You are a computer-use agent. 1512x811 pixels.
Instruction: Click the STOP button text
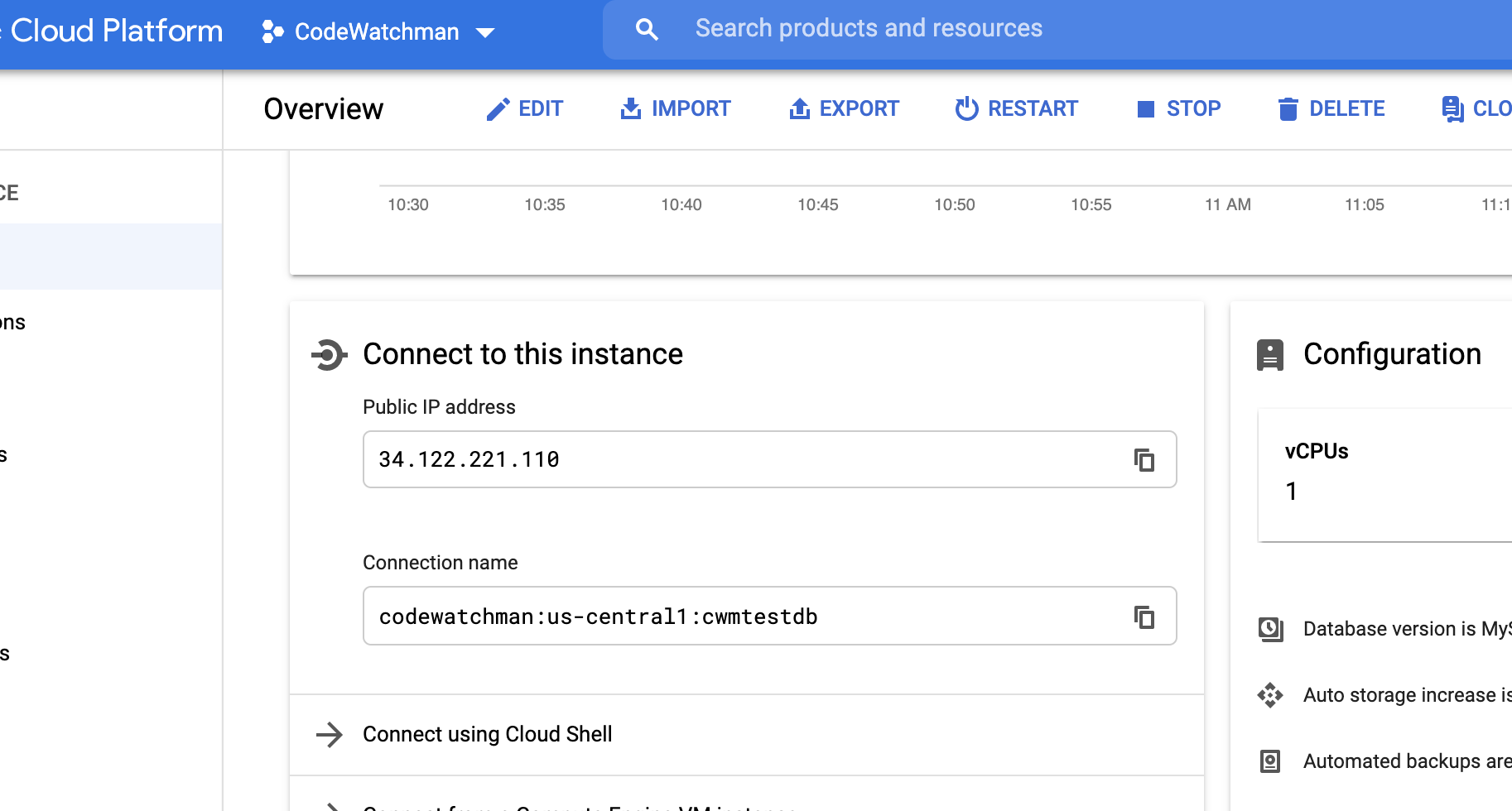point(1193,108)
